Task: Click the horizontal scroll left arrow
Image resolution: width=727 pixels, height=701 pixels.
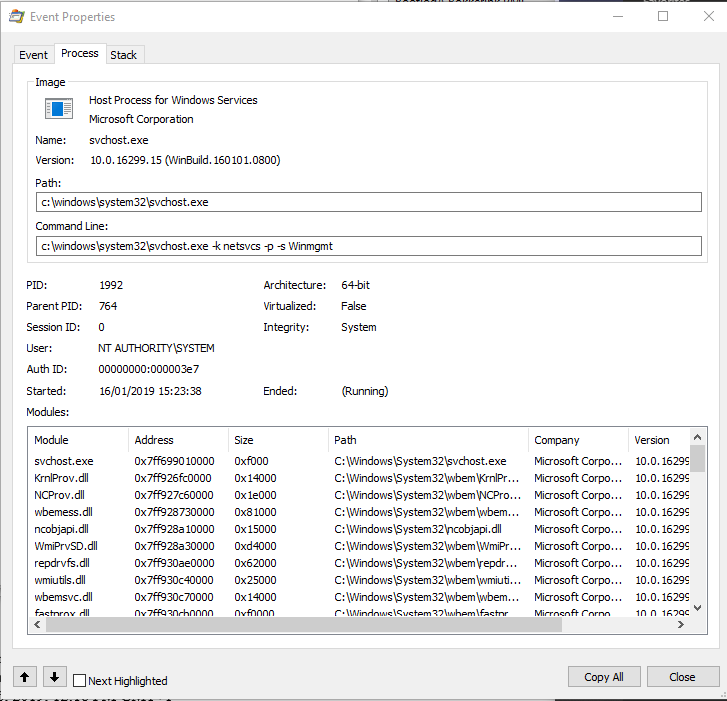Action: click(x=37, y=625)
